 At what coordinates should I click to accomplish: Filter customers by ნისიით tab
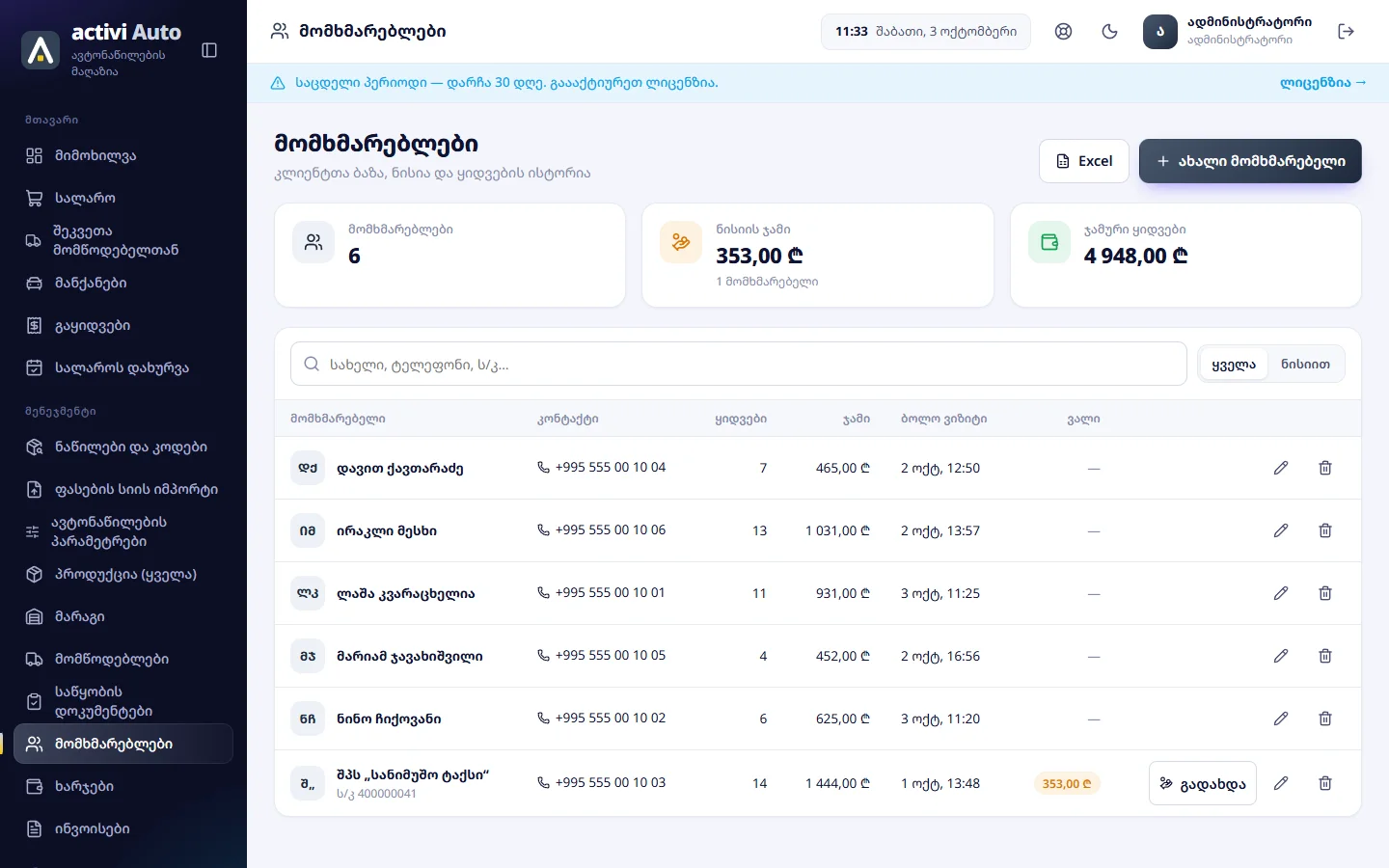point(1305,365)
